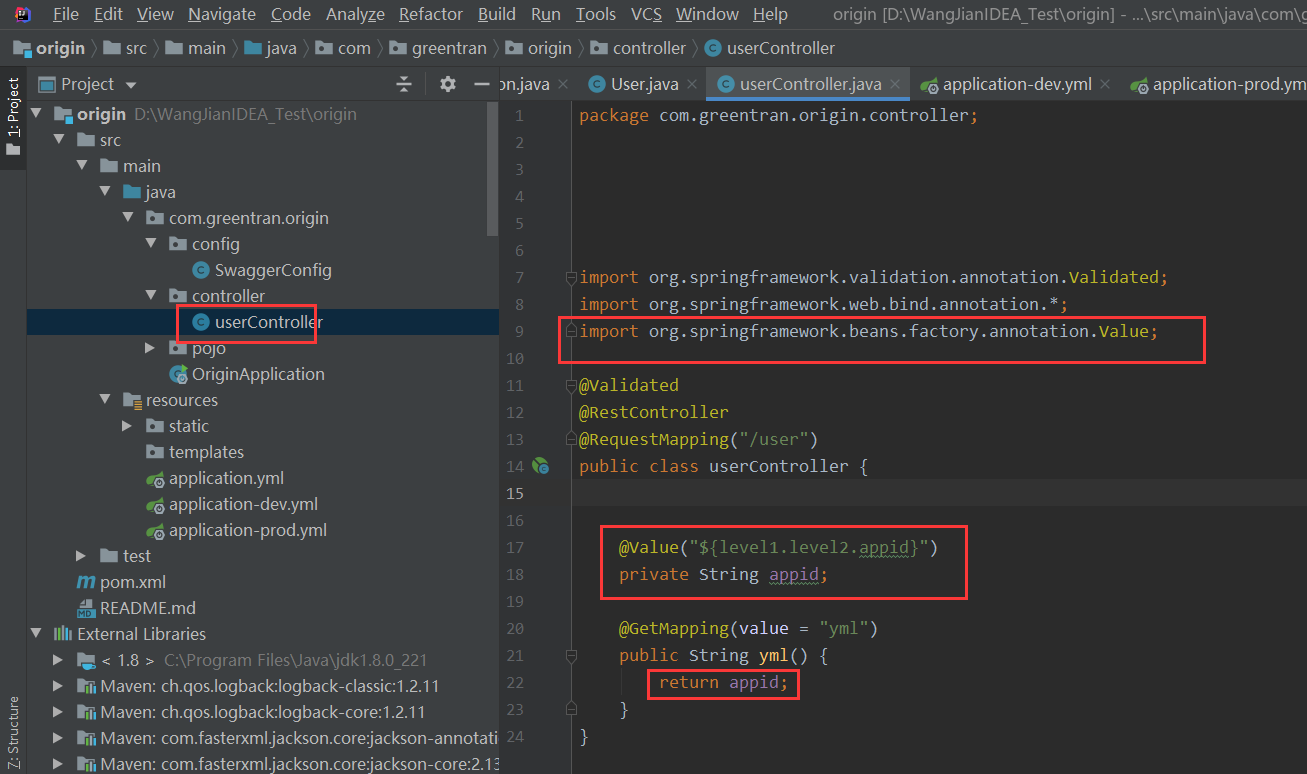Select README.md in project tree
1307x774 pixels.
[x=148, y=608]
